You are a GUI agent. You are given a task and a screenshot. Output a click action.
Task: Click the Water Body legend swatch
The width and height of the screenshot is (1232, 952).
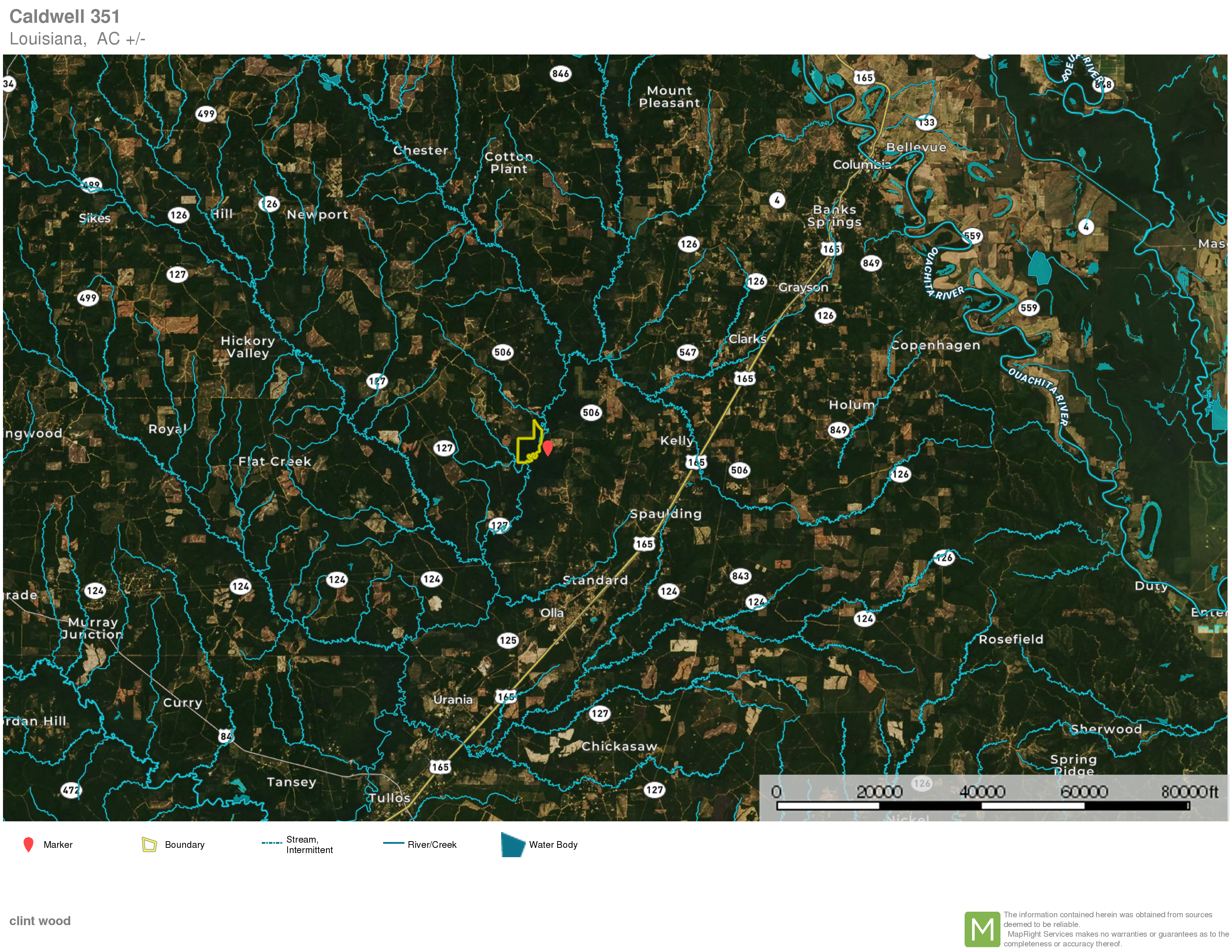512,844
